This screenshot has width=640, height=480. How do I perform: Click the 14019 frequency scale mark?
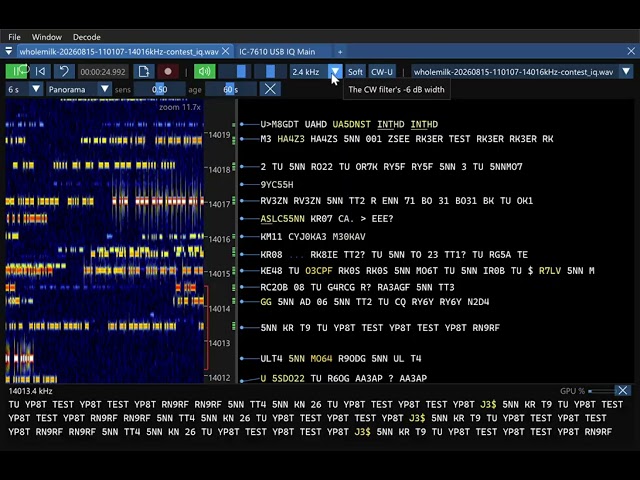point(220,135)
